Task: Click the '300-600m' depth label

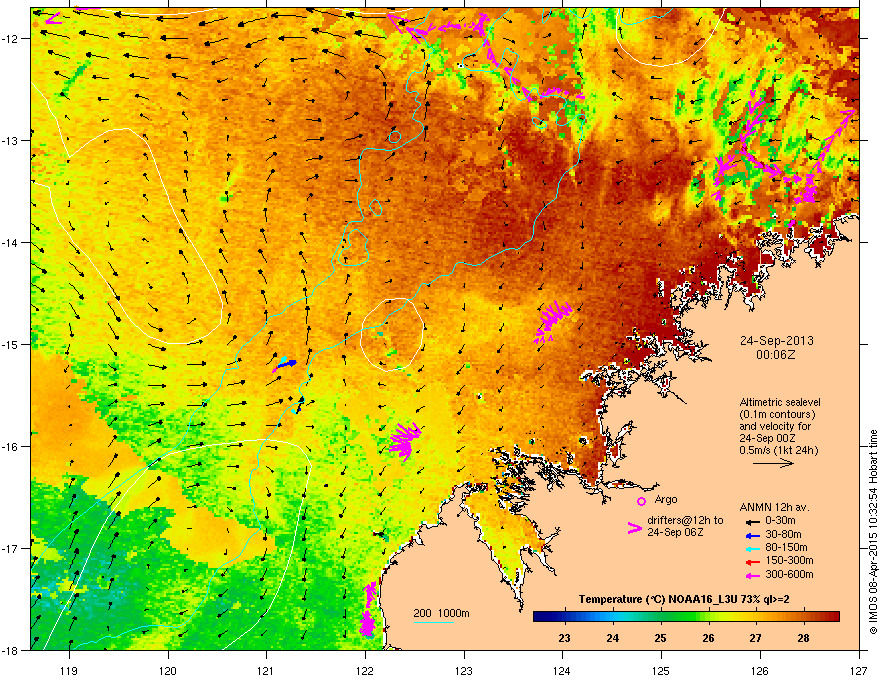Action: (x=789, y=575)
